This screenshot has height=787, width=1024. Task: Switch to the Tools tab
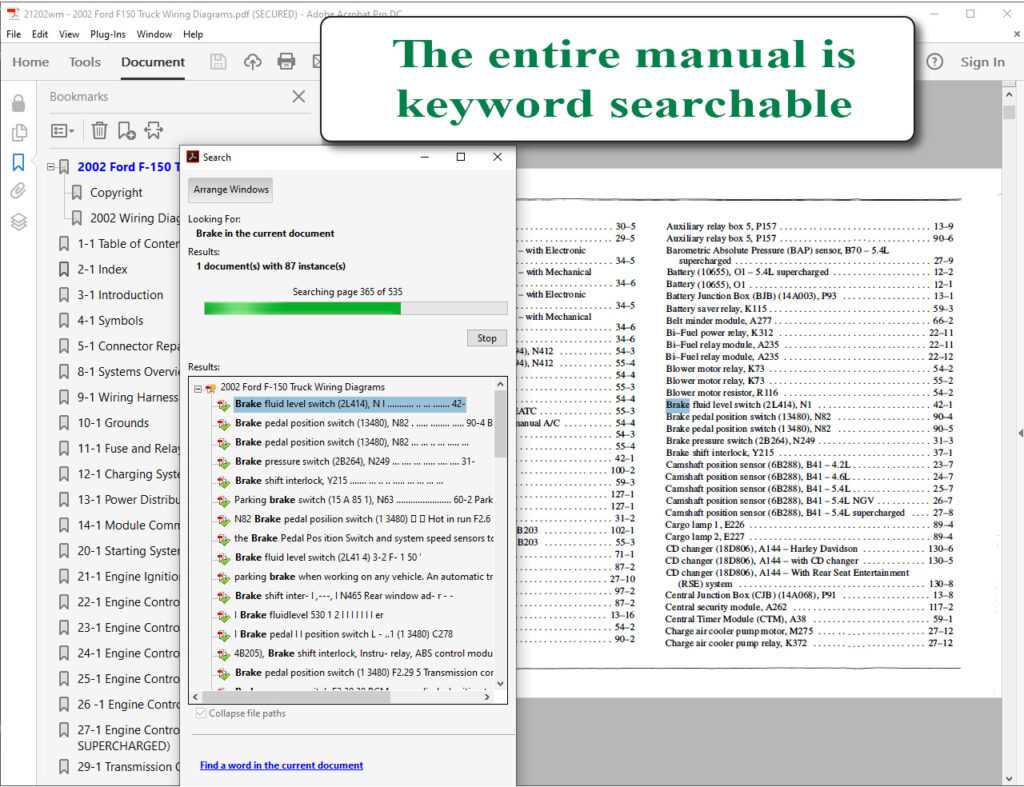coord(85,62)
